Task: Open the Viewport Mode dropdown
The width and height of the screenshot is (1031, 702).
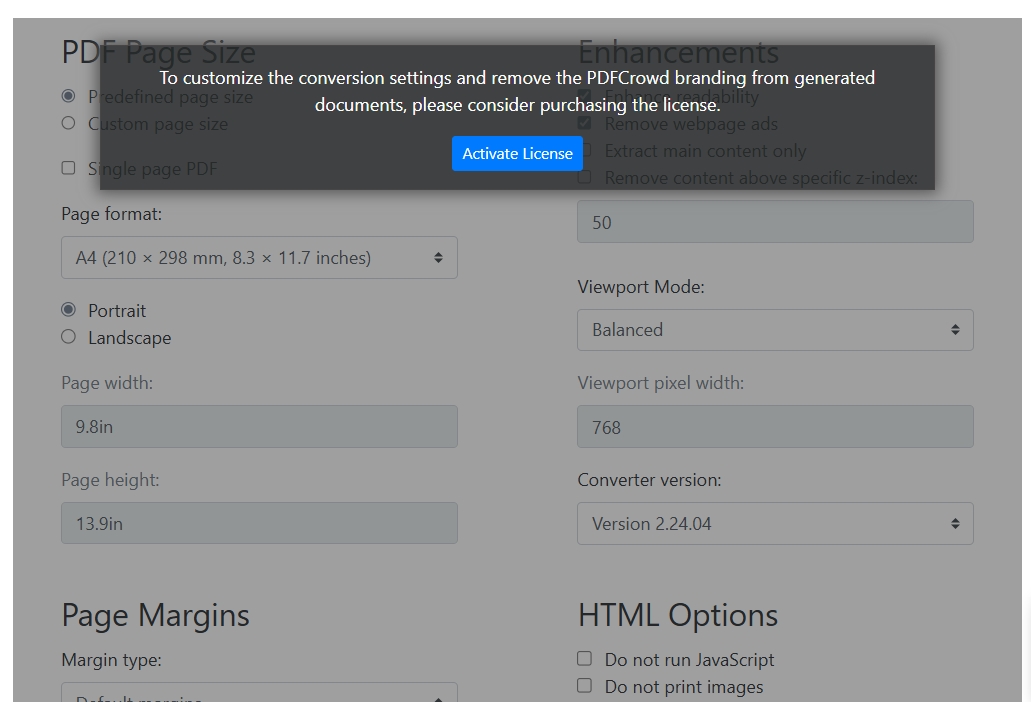Action: 775,330
